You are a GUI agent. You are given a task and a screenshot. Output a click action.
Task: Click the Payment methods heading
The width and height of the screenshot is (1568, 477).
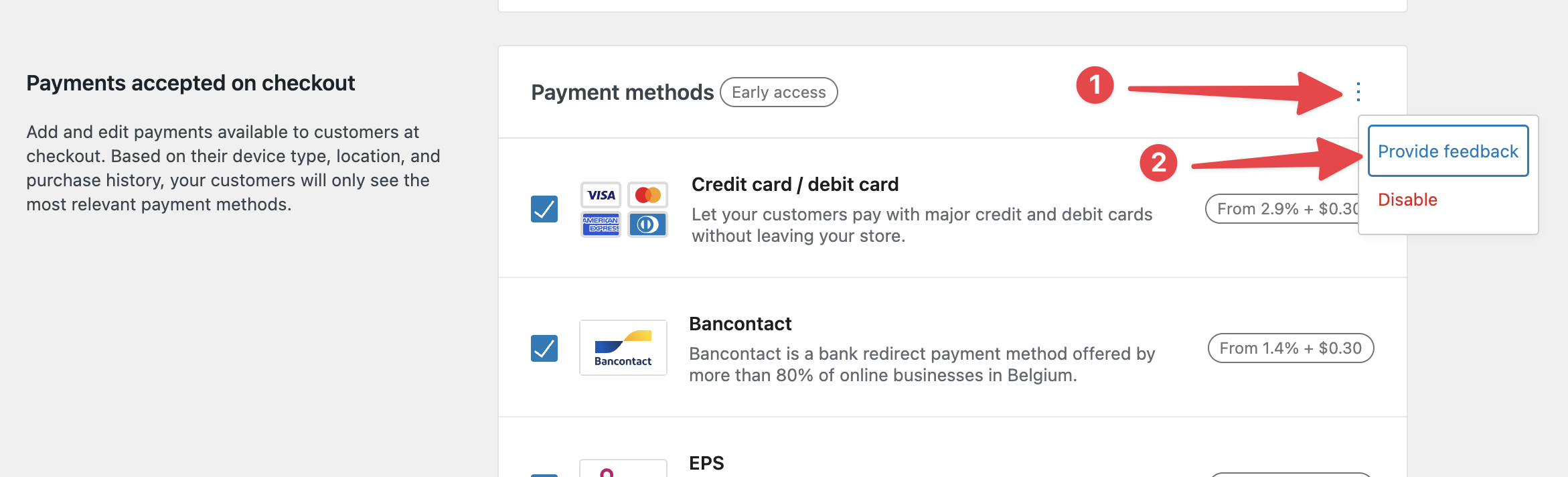click(622, 92)
